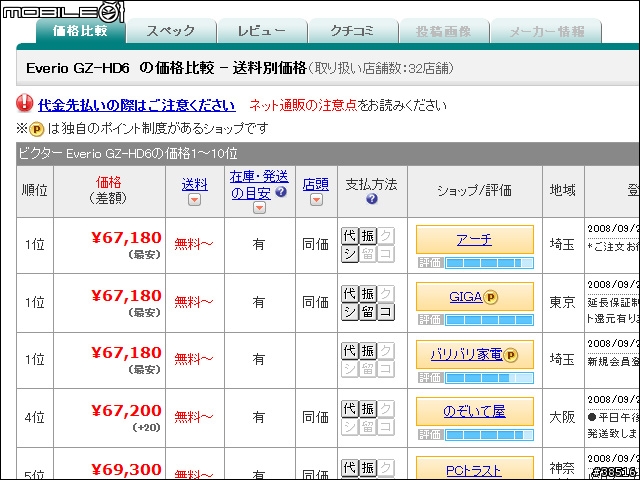Click シ payment icon in アーチ row

[x=350, y=254]
